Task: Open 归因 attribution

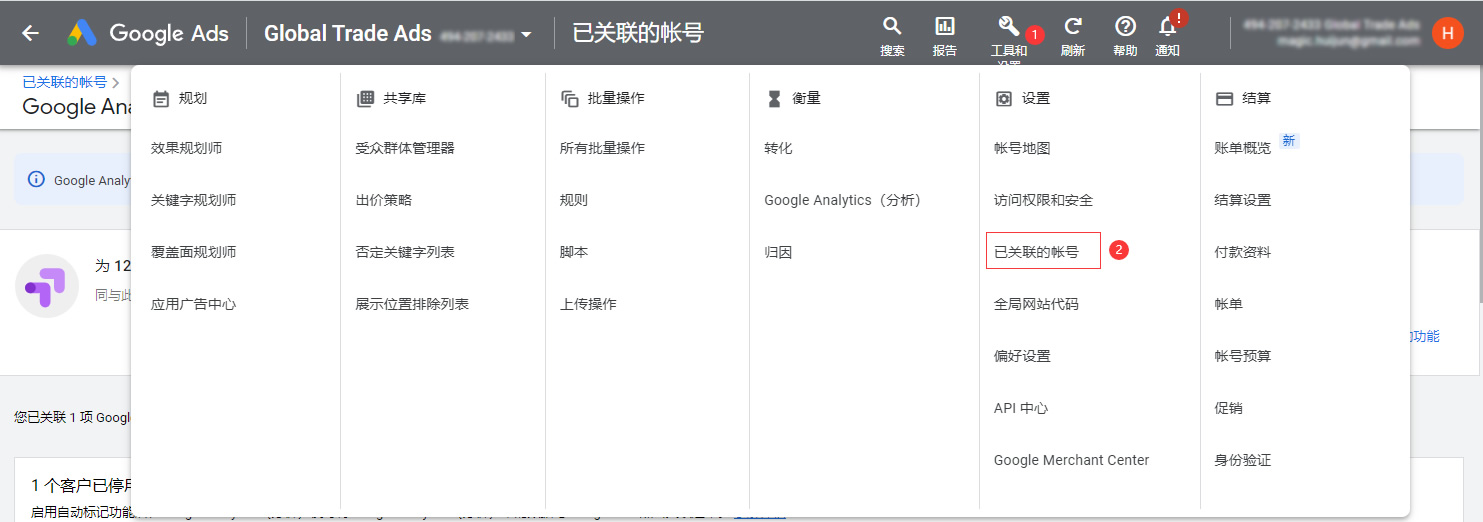Action: tap(778, 252)
